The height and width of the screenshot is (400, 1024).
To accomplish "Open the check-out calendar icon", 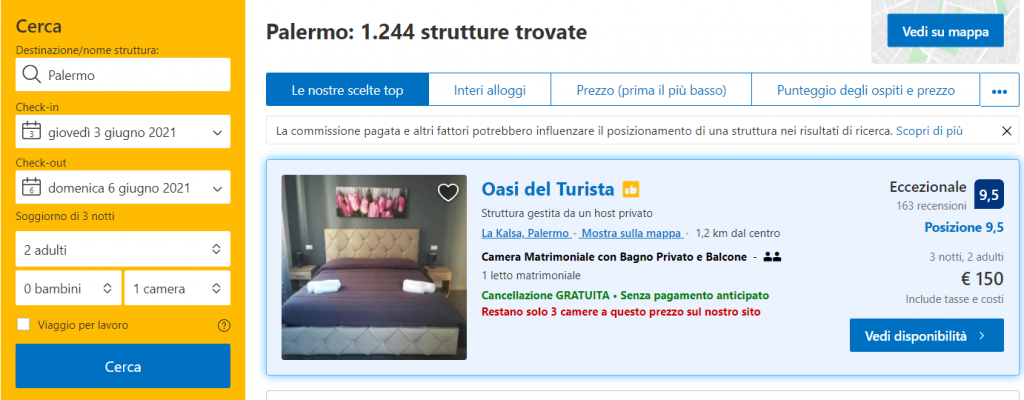I will 31,187.
